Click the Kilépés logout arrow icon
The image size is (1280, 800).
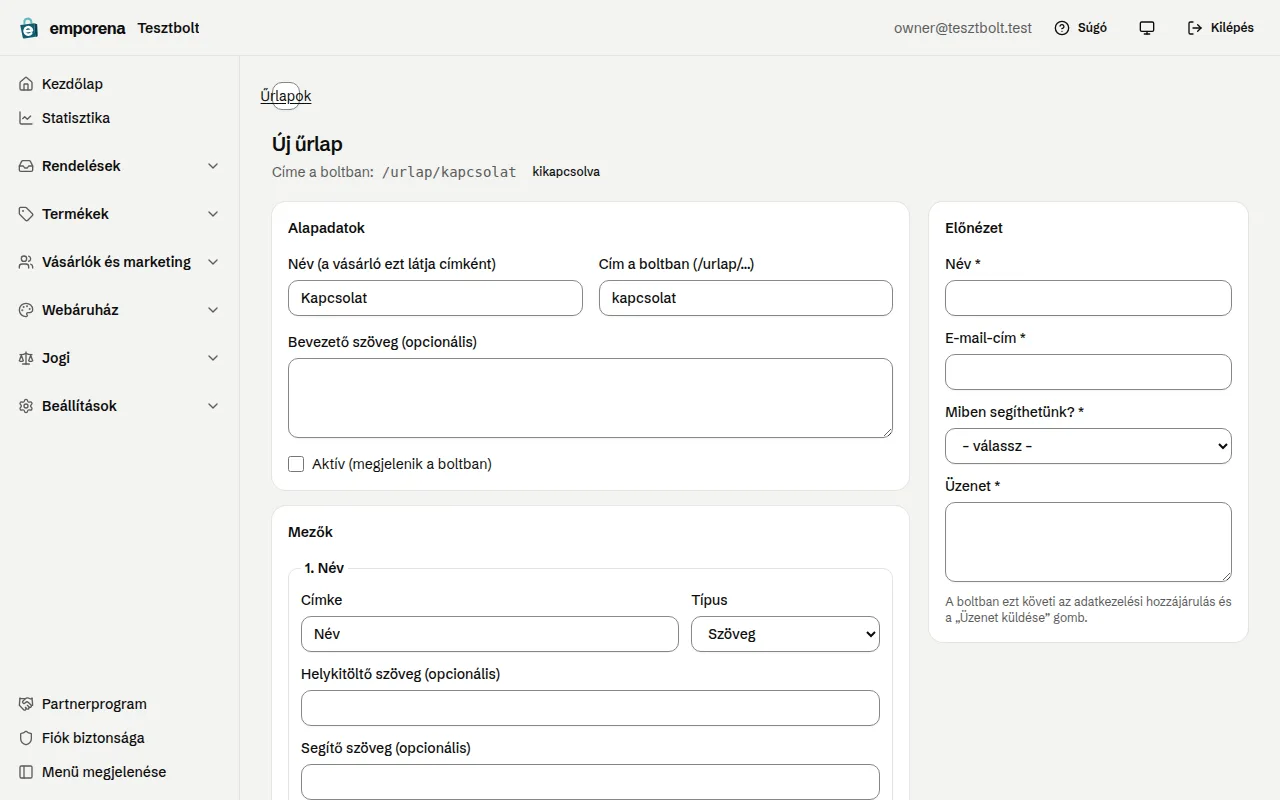coord(1195,28)
